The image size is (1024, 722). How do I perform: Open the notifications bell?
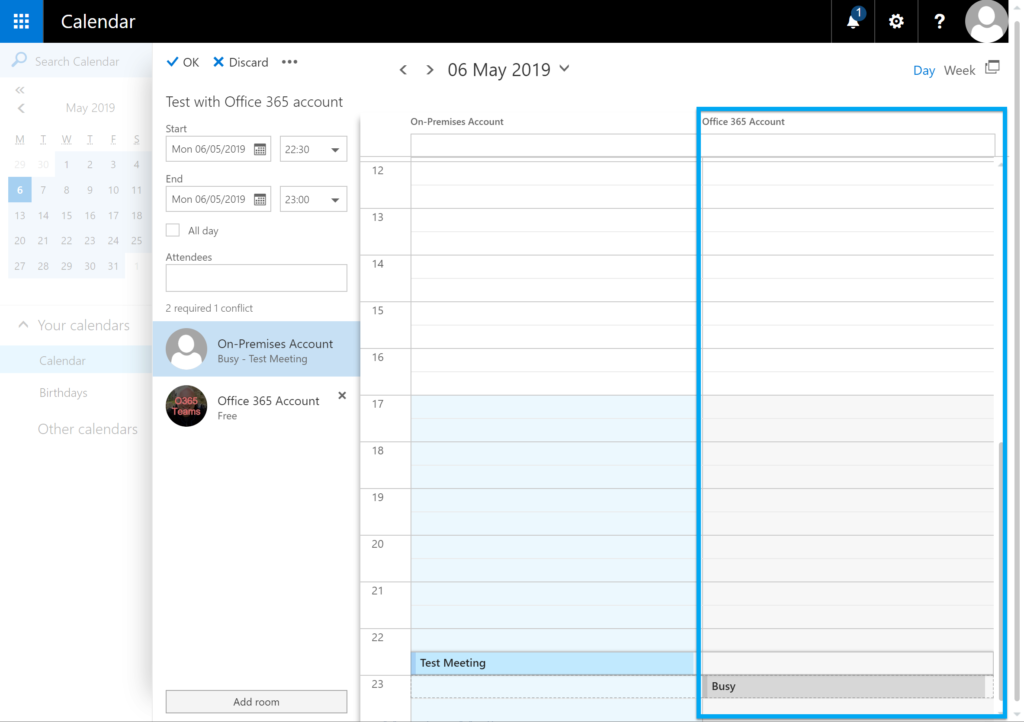[853, 21]
